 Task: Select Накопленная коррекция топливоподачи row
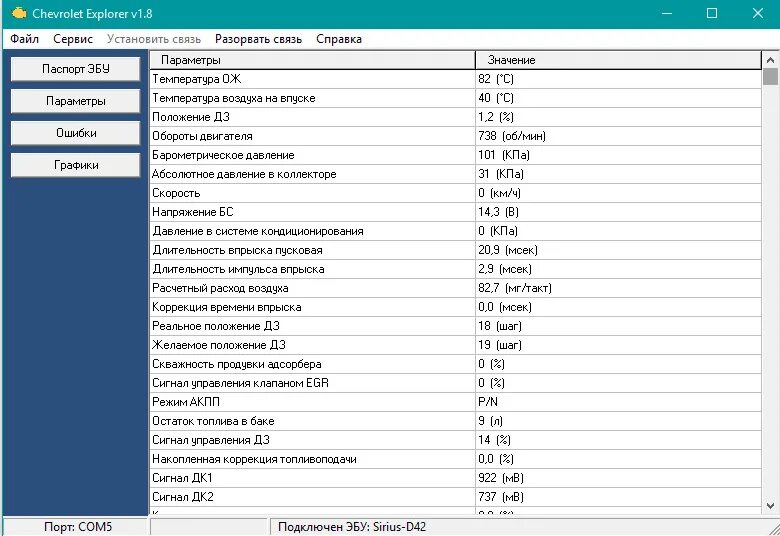456,459
